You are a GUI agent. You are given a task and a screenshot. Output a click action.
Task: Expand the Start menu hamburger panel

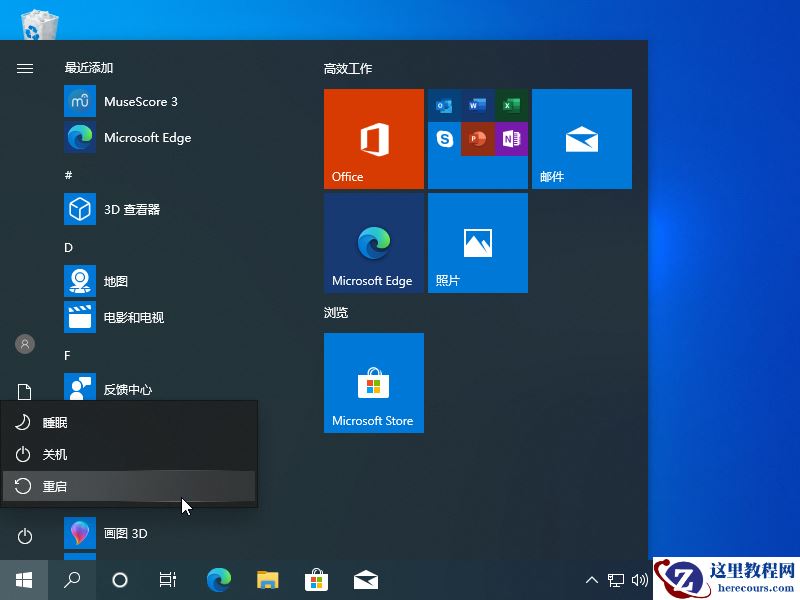click(x=24, y=68)
